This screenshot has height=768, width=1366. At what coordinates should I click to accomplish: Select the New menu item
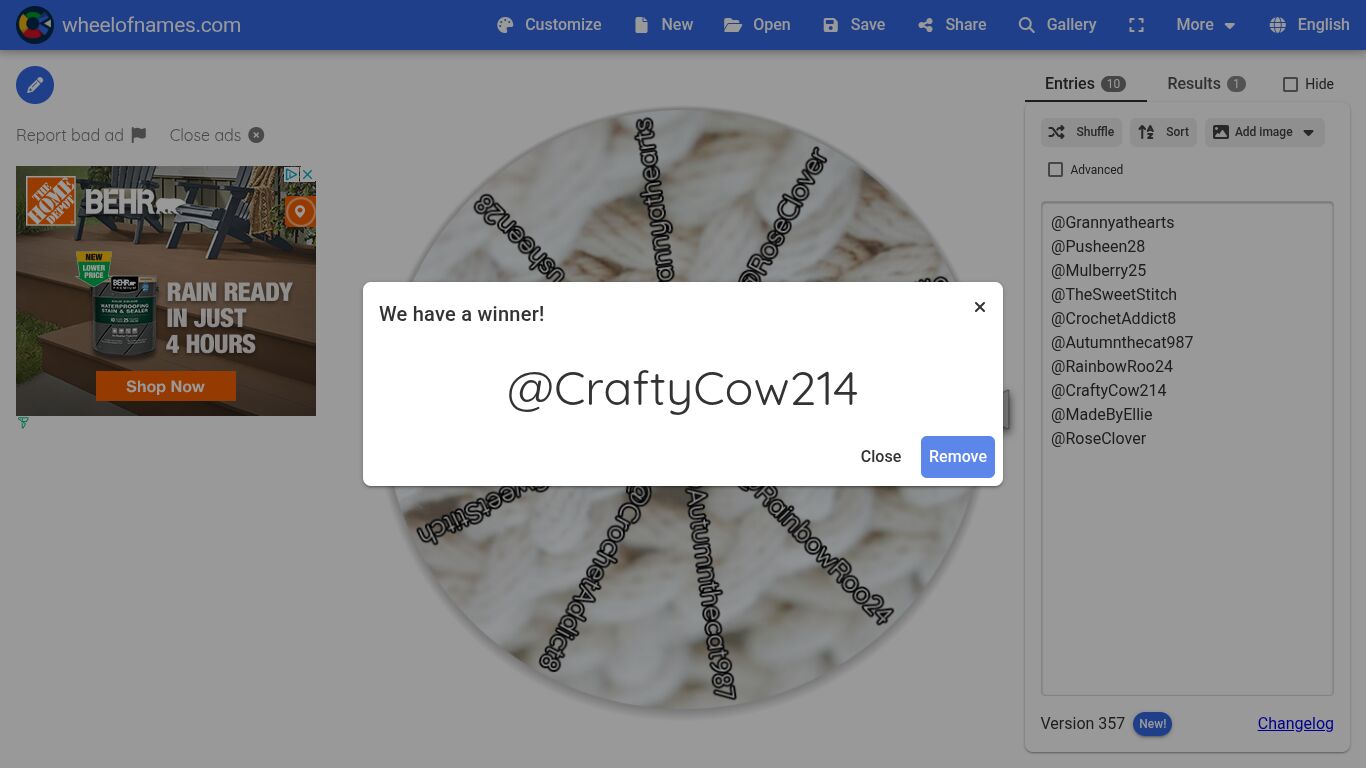[x=663, y=25]
